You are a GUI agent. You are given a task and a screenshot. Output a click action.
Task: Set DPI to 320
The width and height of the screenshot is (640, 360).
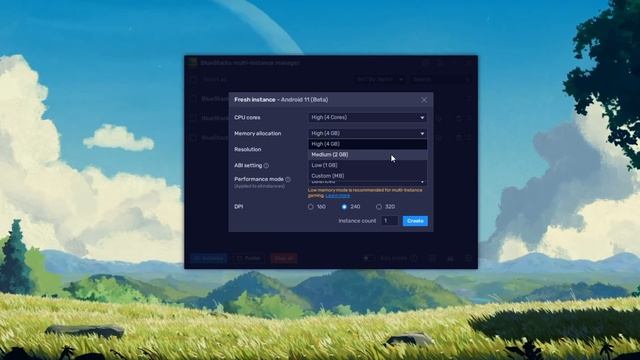(x=379, y=207)
